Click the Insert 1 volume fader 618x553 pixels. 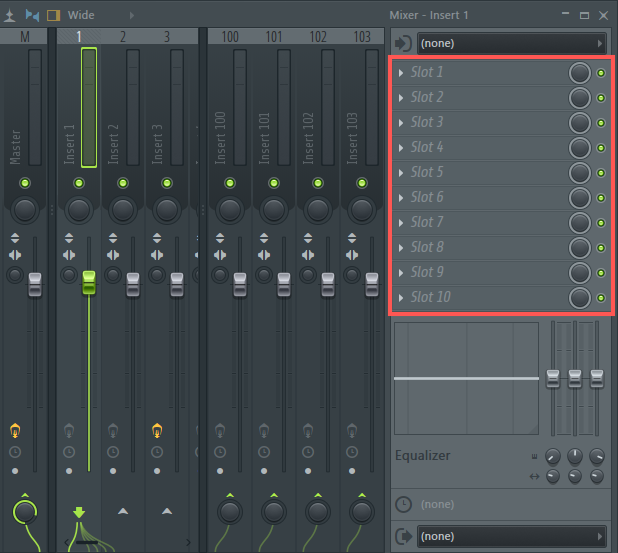point(89,283)
